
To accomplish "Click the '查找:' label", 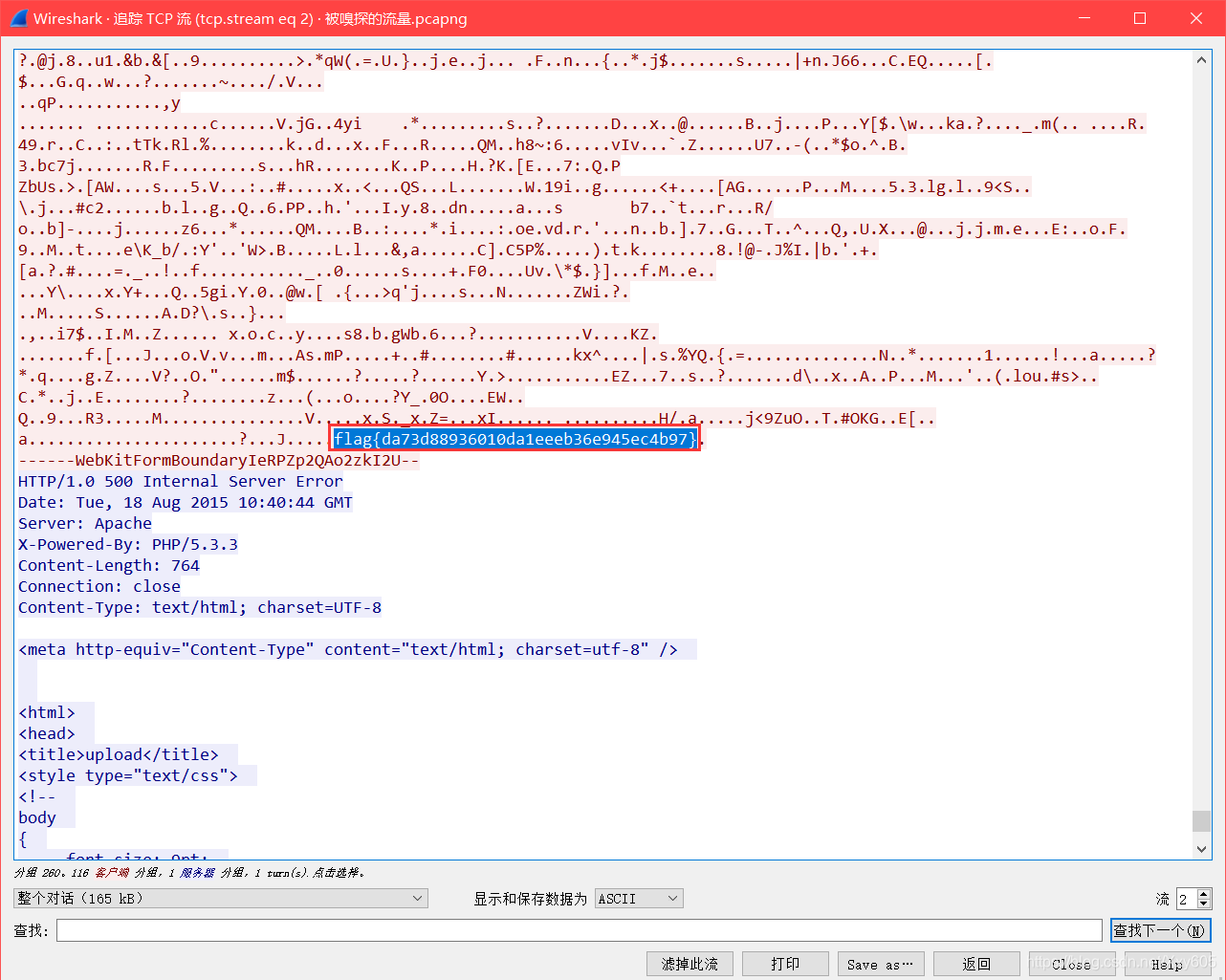I will pyautogui.click(x=32, y=930).
